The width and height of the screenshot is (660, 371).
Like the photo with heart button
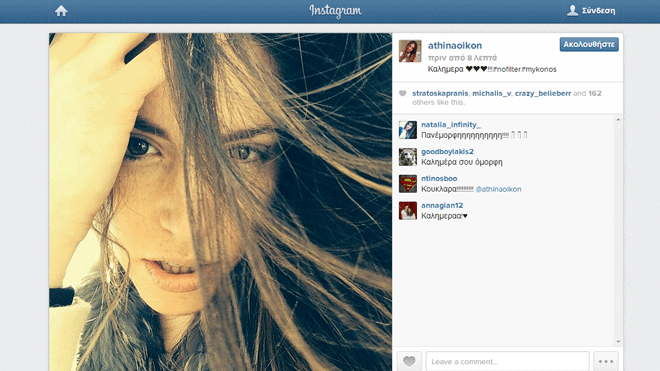pyautogui.click(x=409, y=361)
